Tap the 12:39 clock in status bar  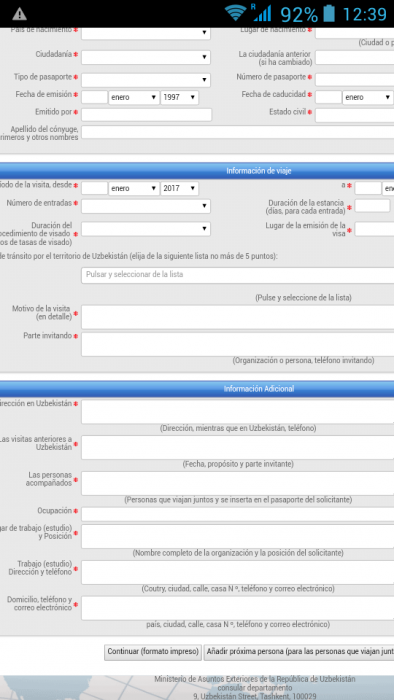[x=364, y=14]
